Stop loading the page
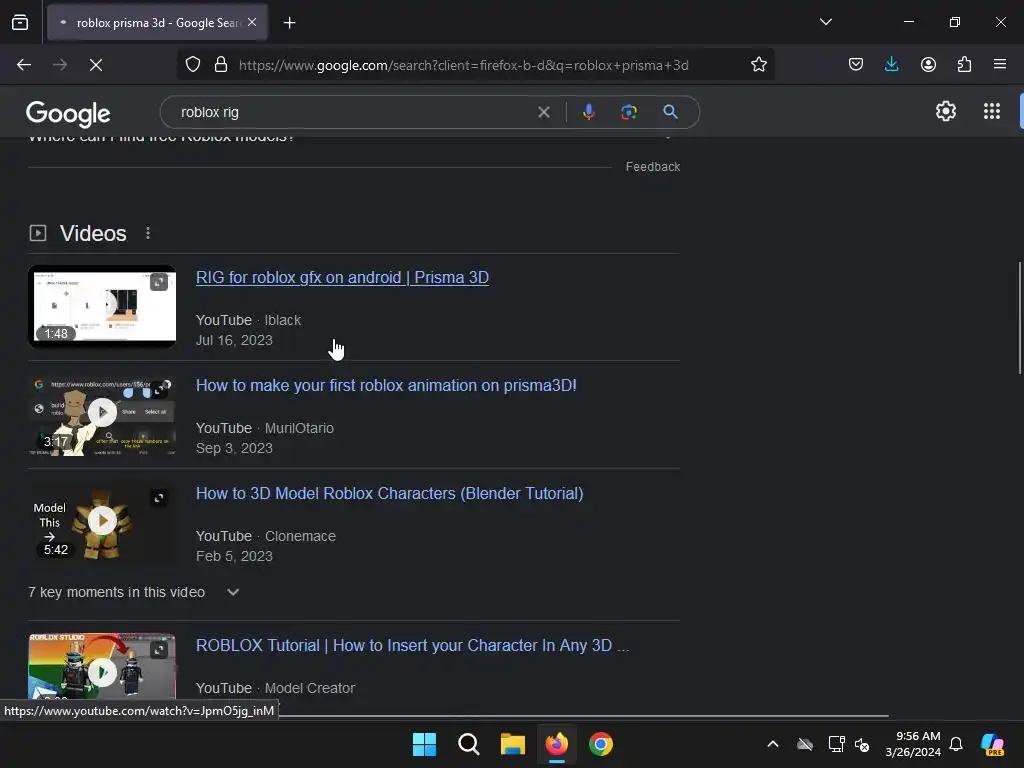1024x768 pixels. [96, 65]
